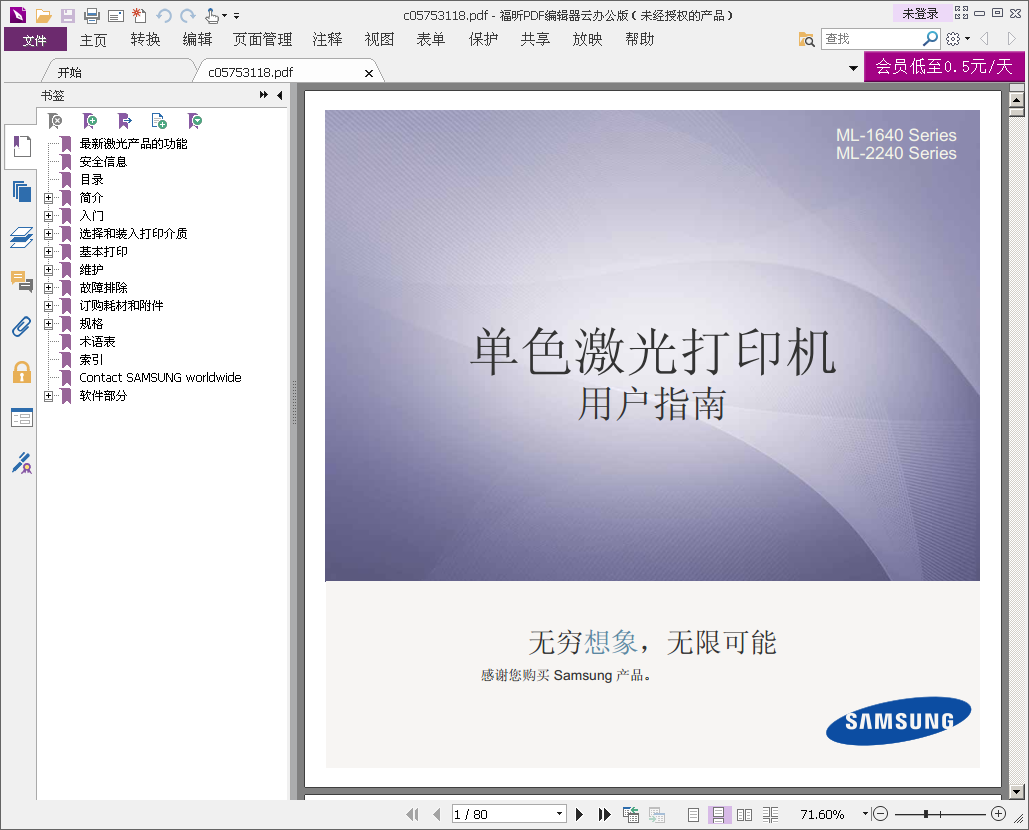Enable continuous facing view mode
The width and height of the screenshot is (1029, 830).
[770, 814]
